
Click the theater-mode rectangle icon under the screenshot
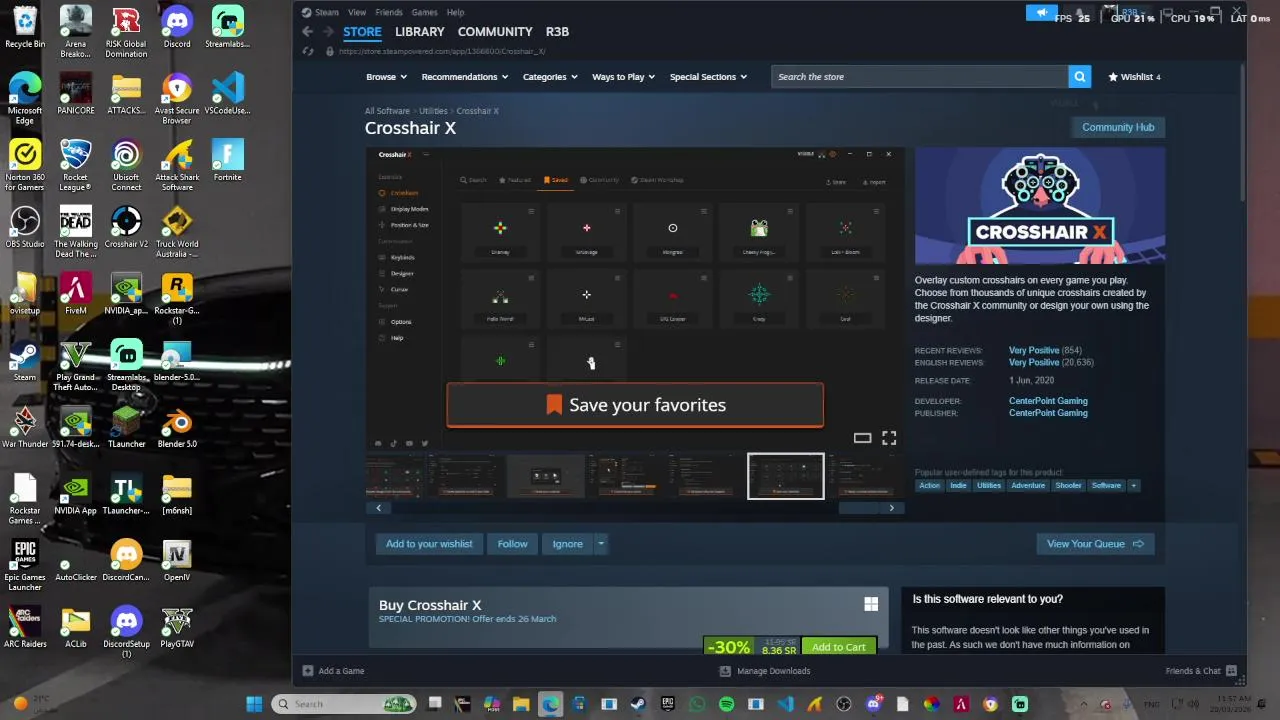[x=862, y=438]
